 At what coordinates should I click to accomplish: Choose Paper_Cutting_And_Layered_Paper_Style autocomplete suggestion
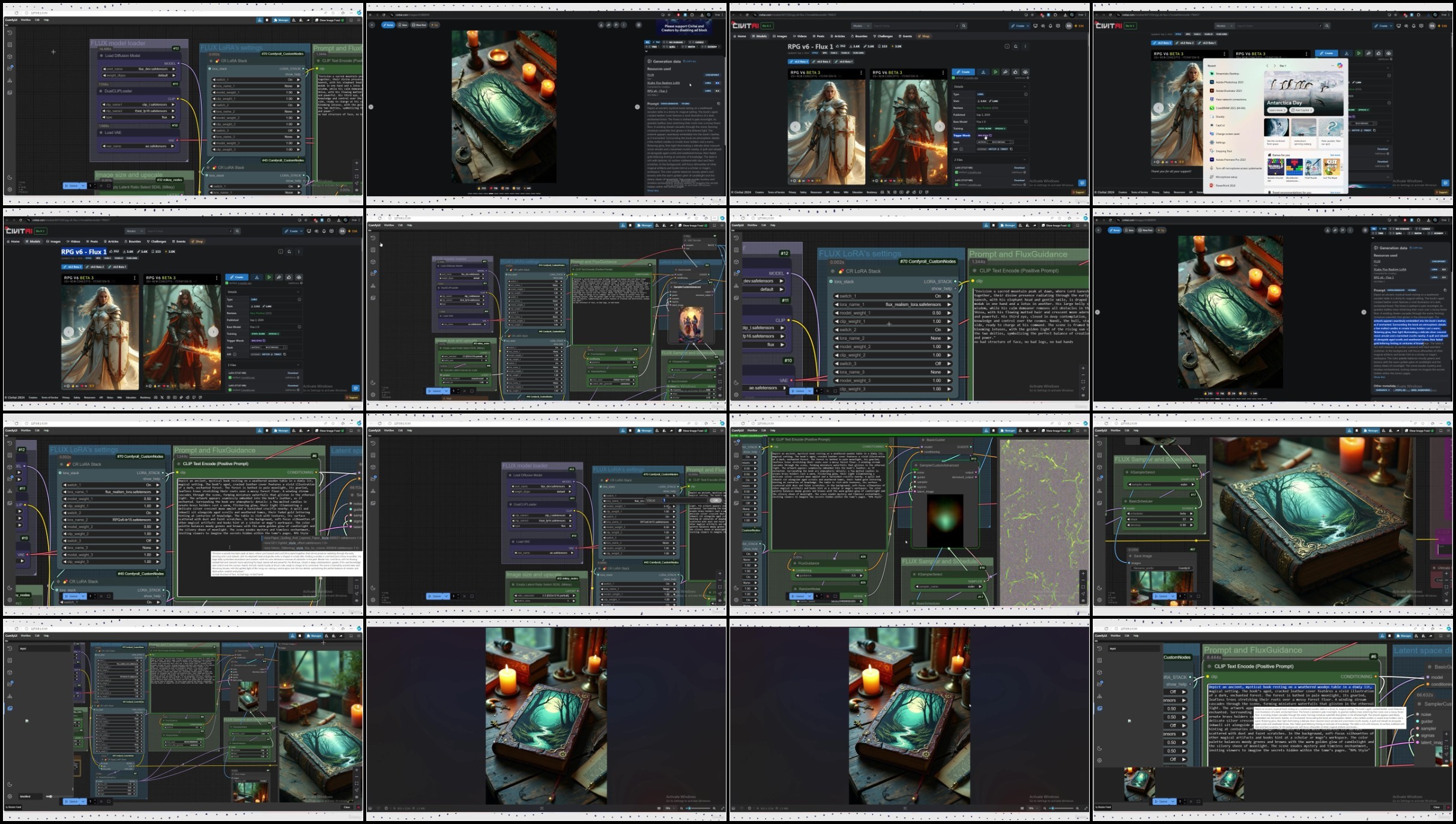[313, 538]
